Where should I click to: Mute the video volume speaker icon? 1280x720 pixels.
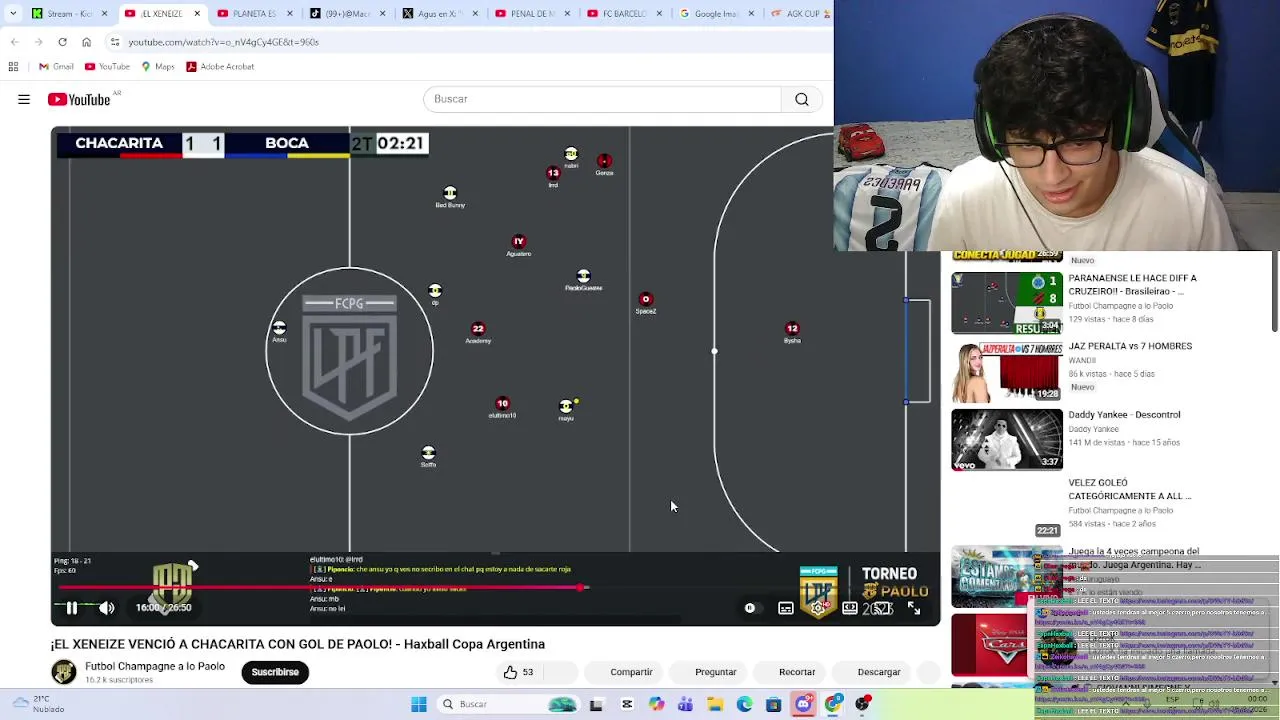107,608
